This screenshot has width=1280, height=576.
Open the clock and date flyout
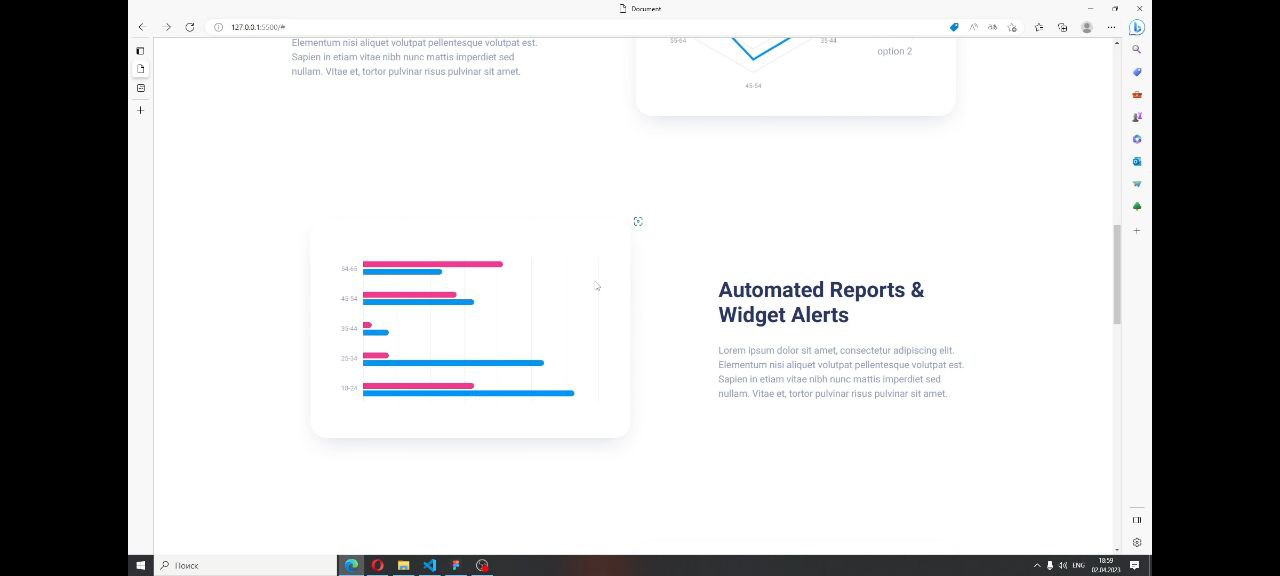pos(1105,565)
